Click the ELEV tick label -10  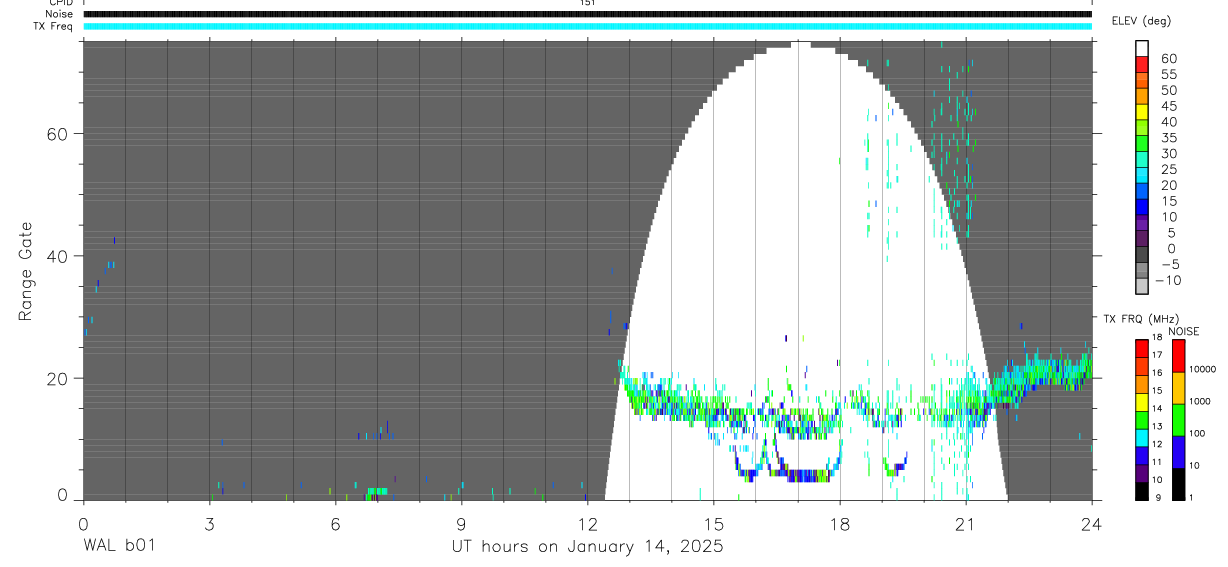coord(1166,281)
